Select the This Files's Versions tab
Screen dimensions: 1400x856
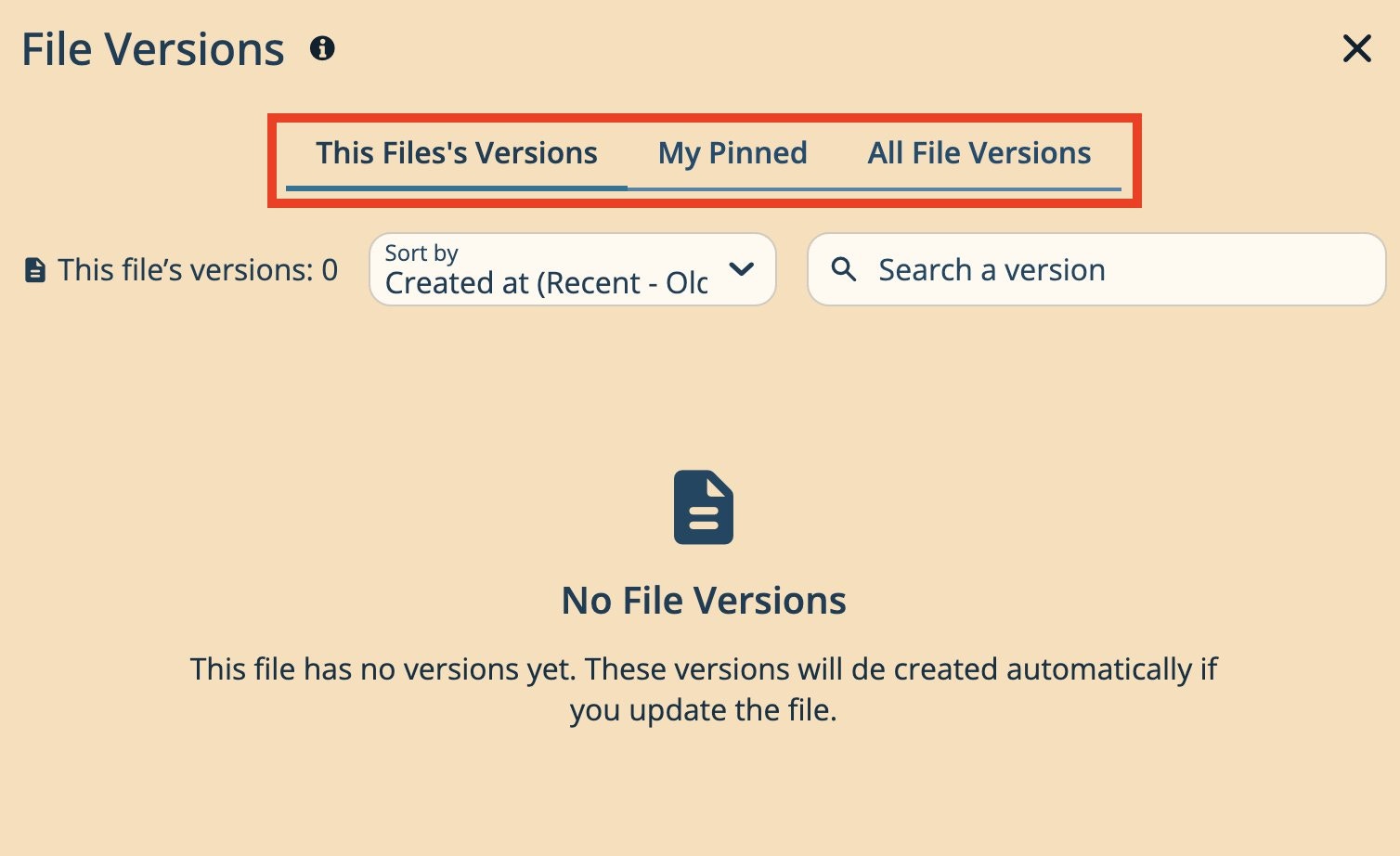[x=457, y=152]
